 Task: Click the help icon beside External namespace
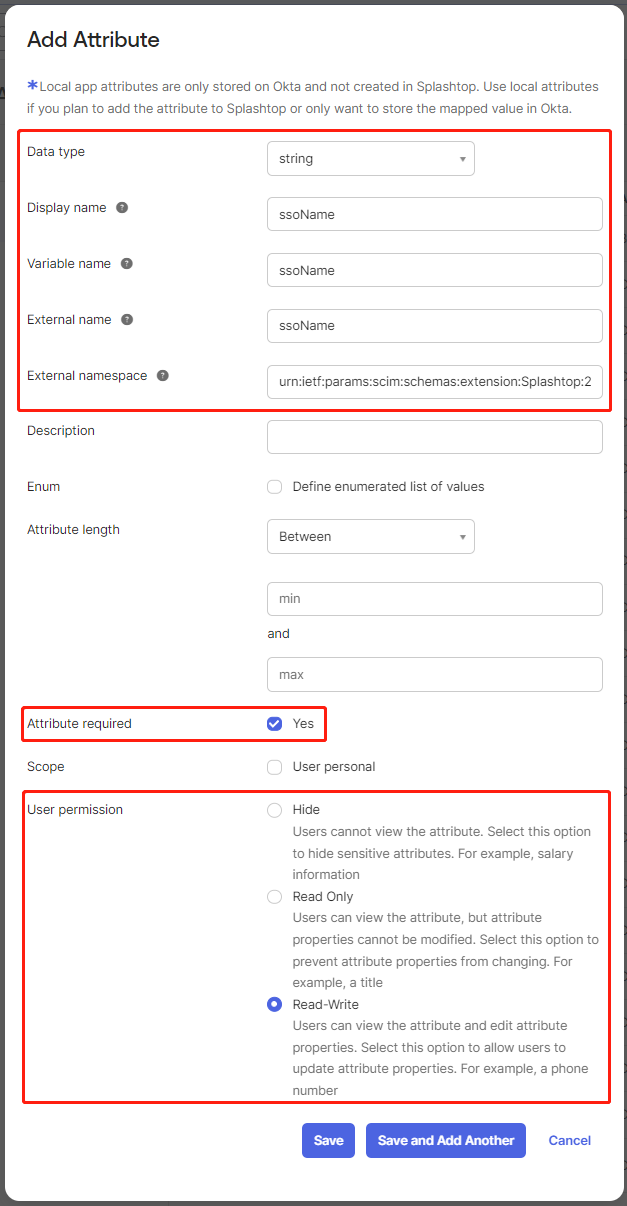(163, 376)
